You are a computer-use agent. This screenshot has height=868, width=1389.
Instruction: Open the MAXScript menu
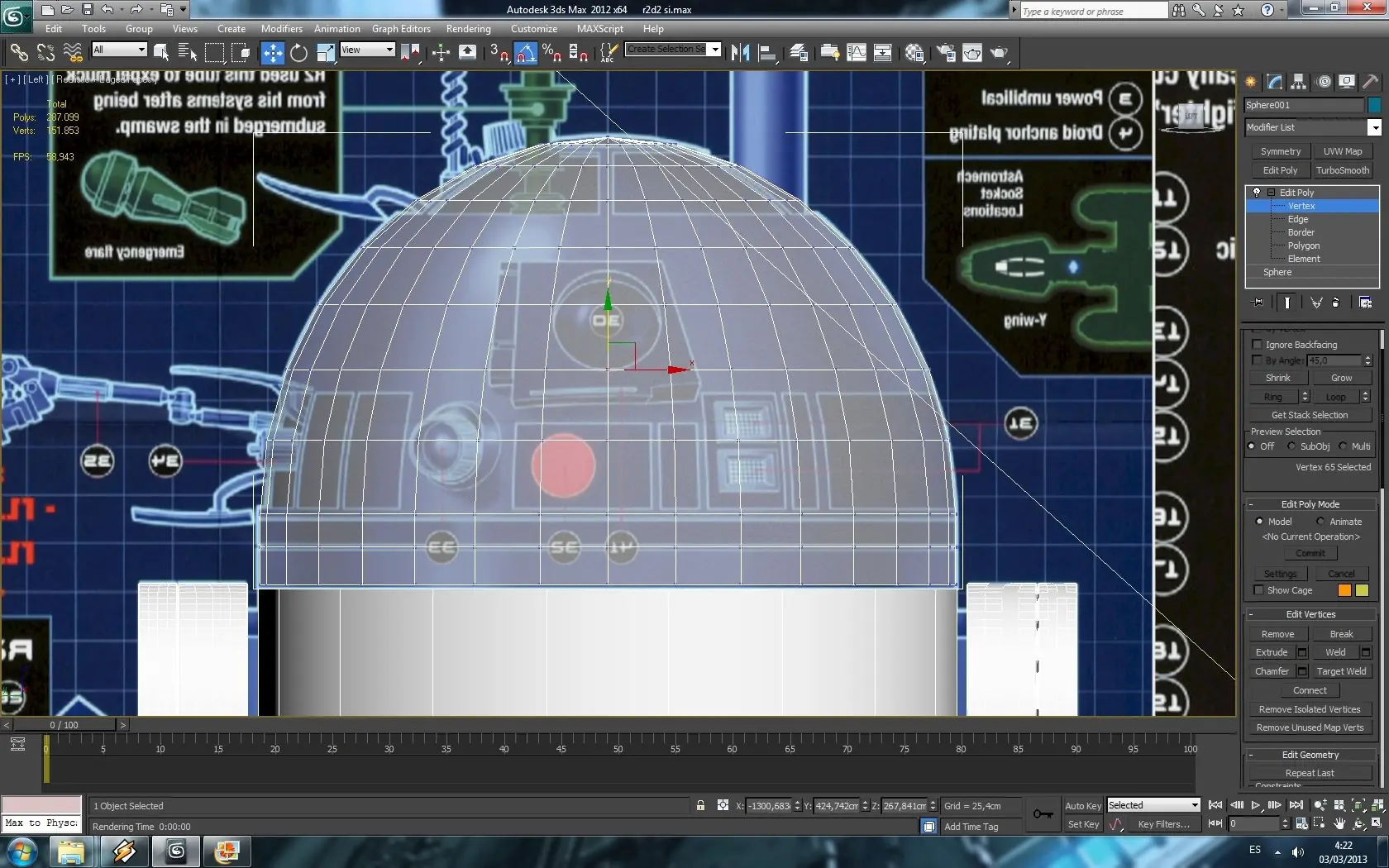[599, 29]
